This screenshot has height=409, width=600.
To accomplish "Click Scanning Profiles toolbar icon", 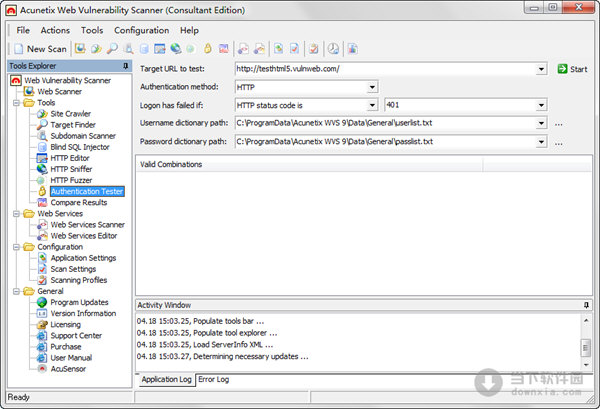I will click(314, 49).
